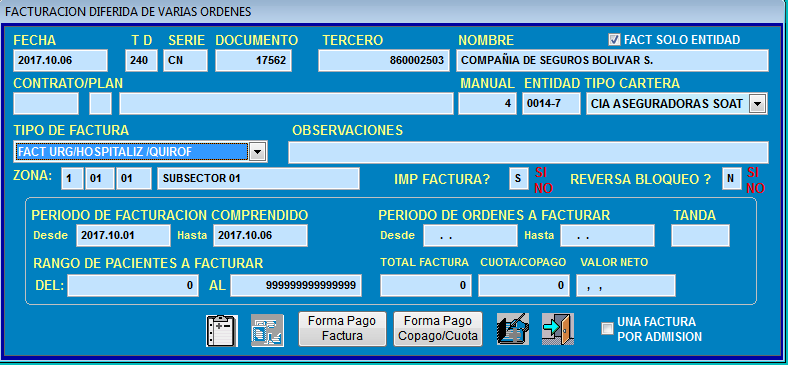Click the SERIE field CN
Viewport: 788px width, 365px height.
tap(185, 60)
